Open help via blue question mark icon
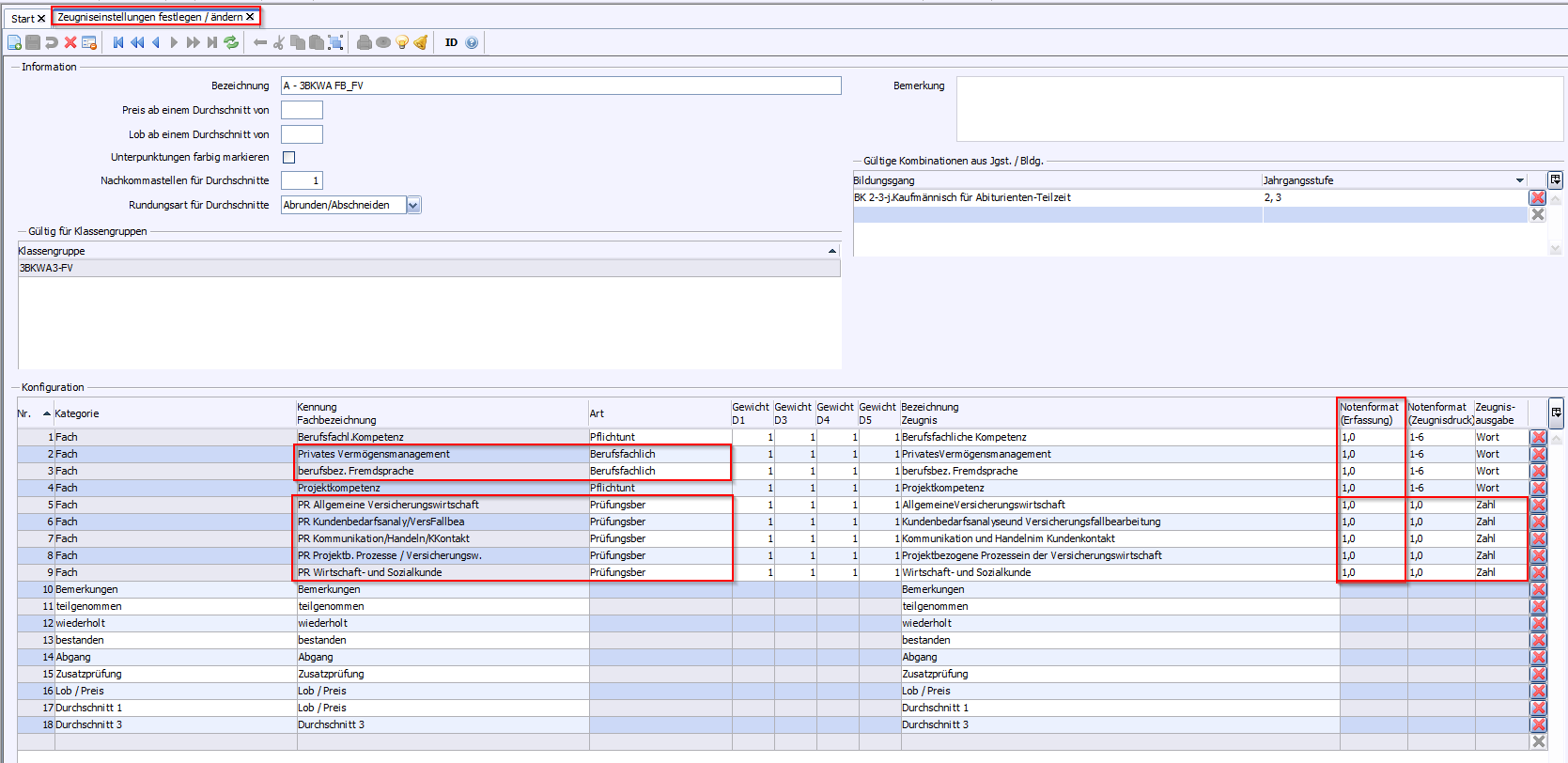This screenshot has height=763, width=1568. [472, 42]
